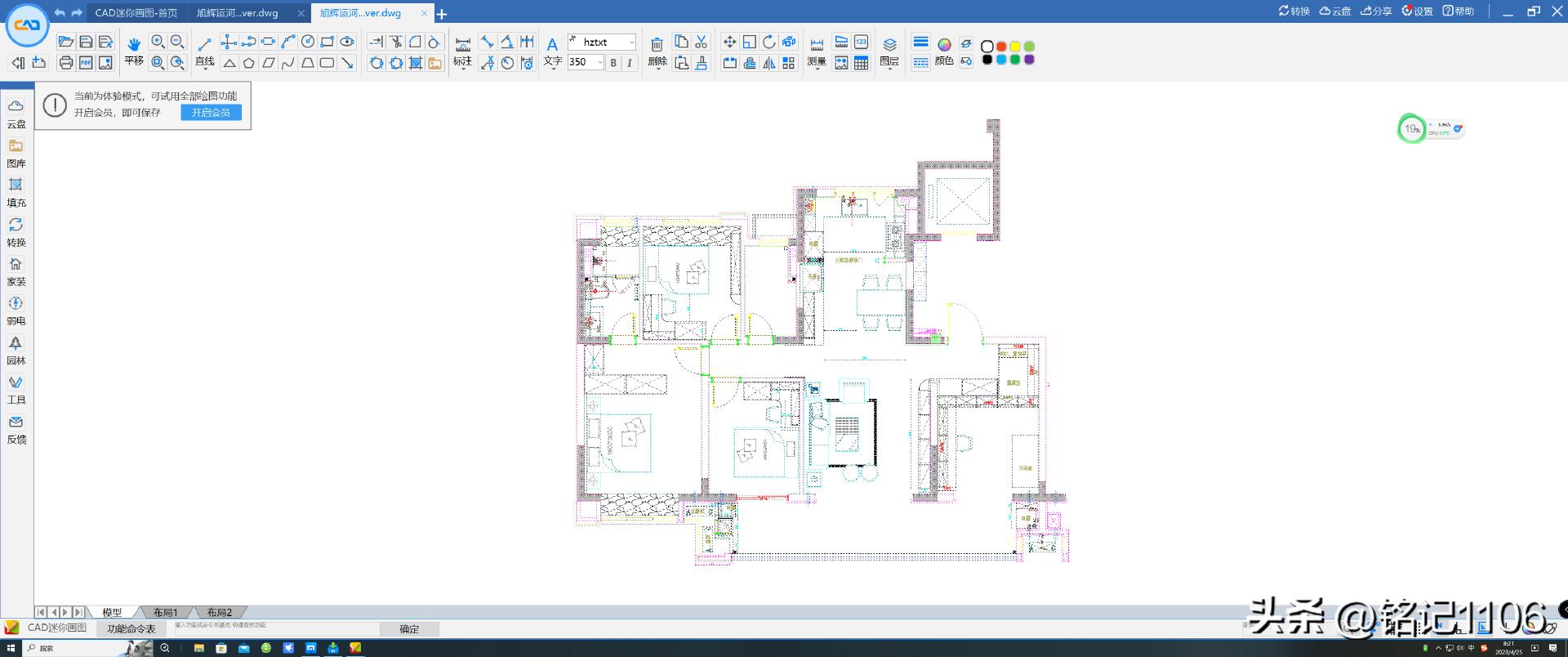Image resolution: width=1568 pixels, height=657 pixels.
Task: Toggle bold text formatting button
Action: (x=613, y=63)
